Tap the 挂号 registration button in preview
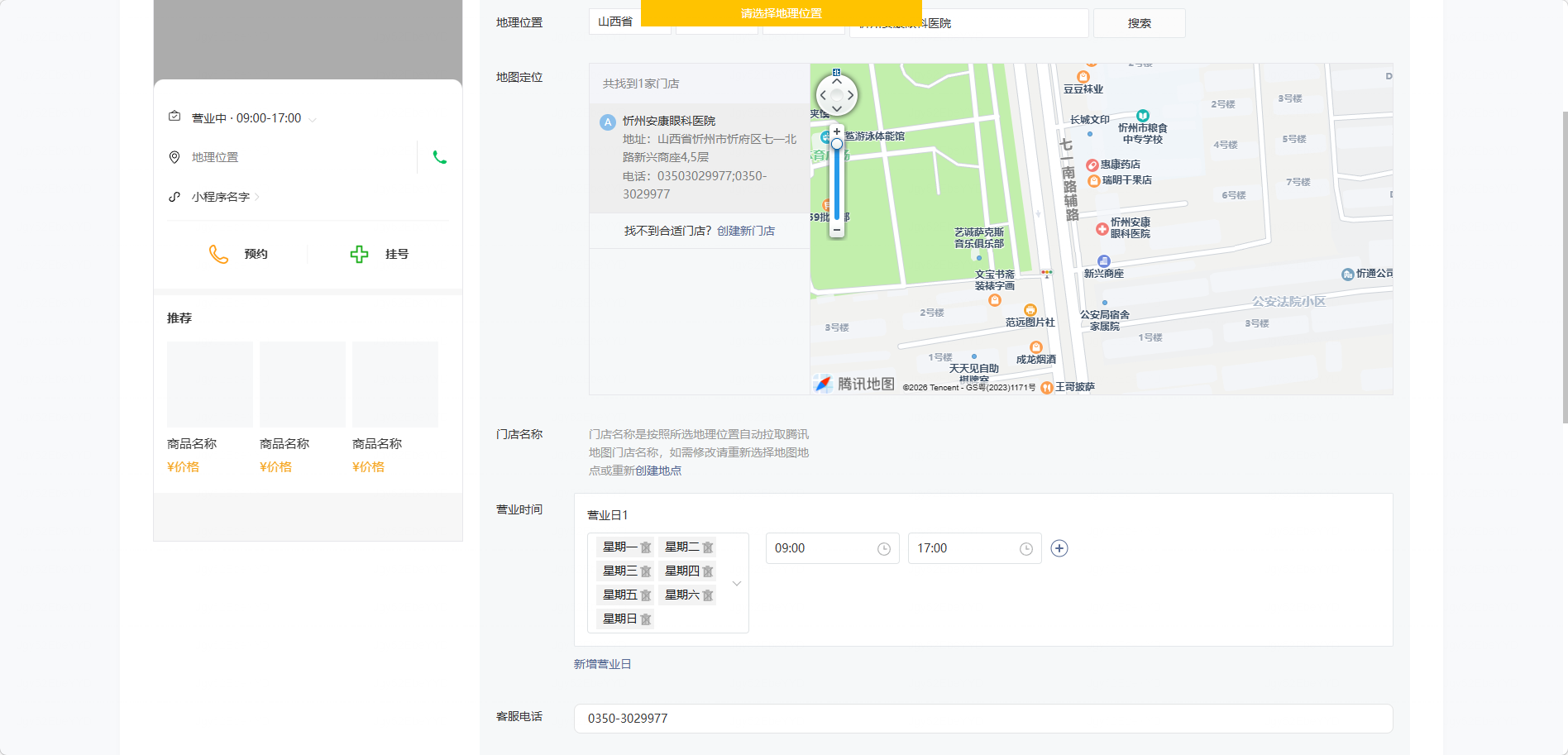The image size is (1568, 755). [x=380, y=254]
